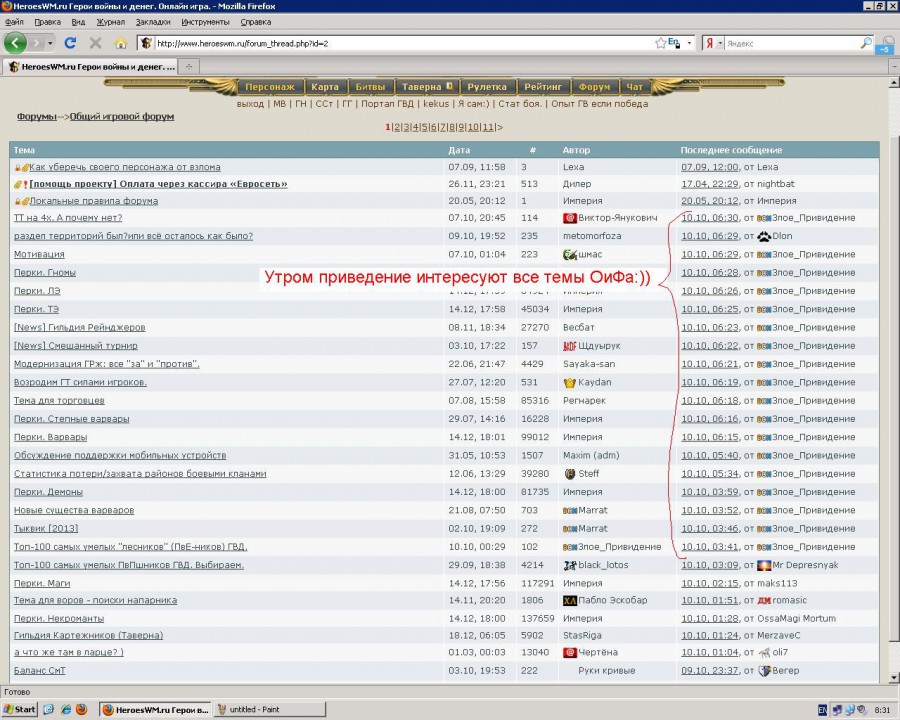Image resolution: width=900 pixels, height=720 pixels.
Task: Open the 'Общий игровой форум' breadcrumb link
Action: 122,116
